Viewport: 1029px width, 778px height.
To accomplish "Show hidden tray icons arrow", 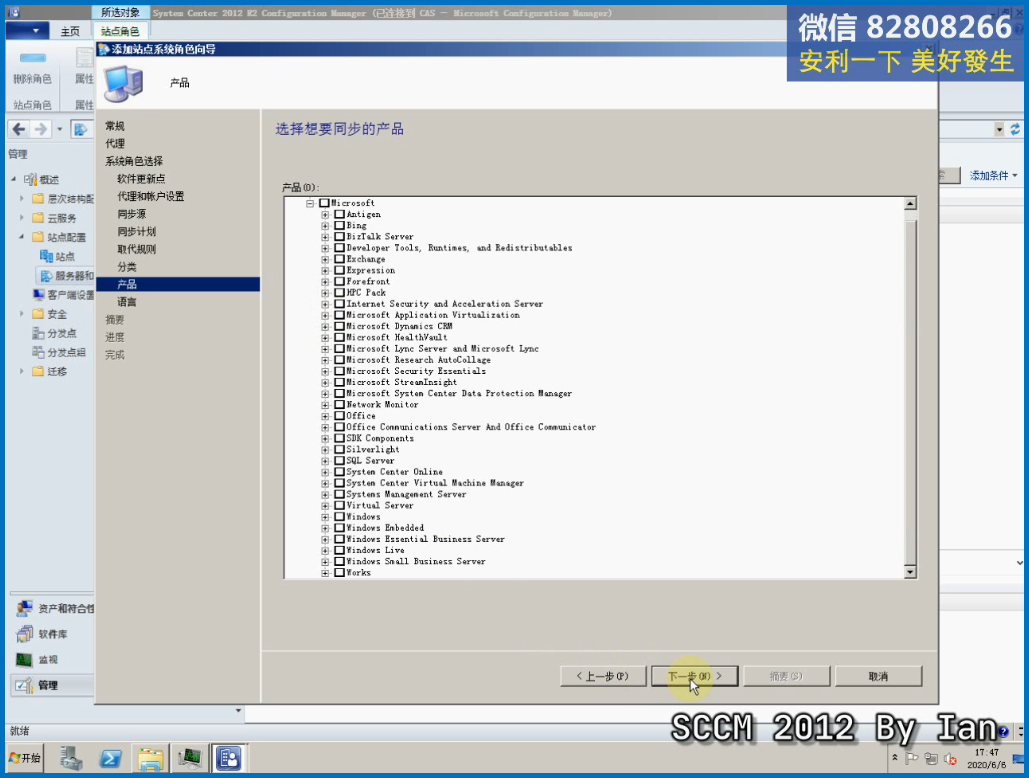I will pyautogui.click(x=894, y=758).
